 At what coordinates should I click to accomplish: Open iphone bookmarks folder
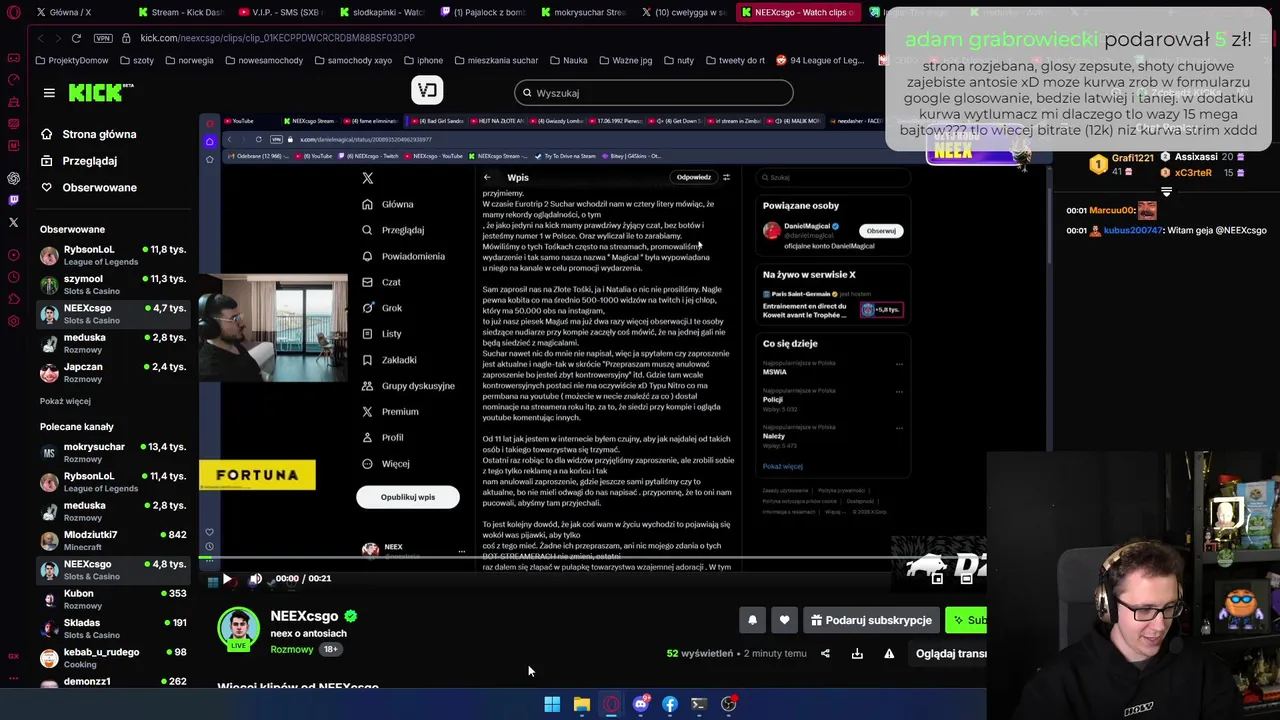click(x=423, y=60)
